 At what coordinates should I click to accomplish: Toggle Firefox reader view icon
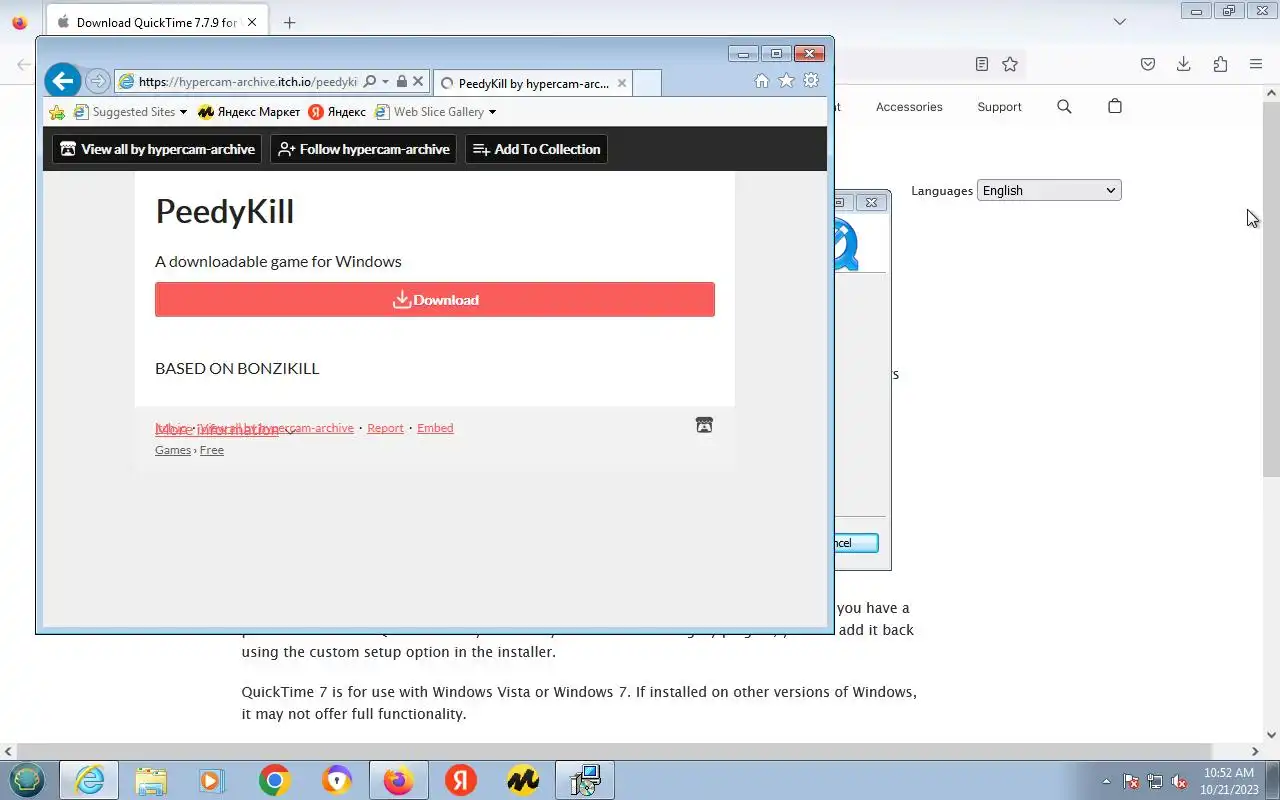click(x=982, y=64)
